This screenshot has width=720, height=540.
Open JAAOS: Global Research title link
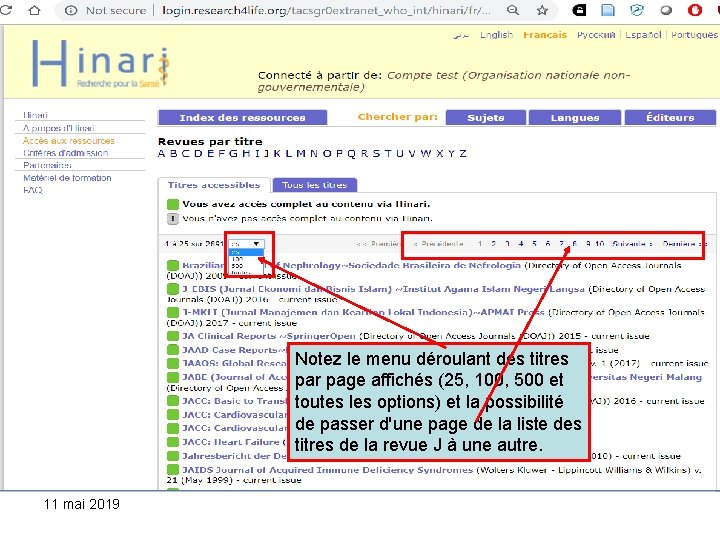234,363
